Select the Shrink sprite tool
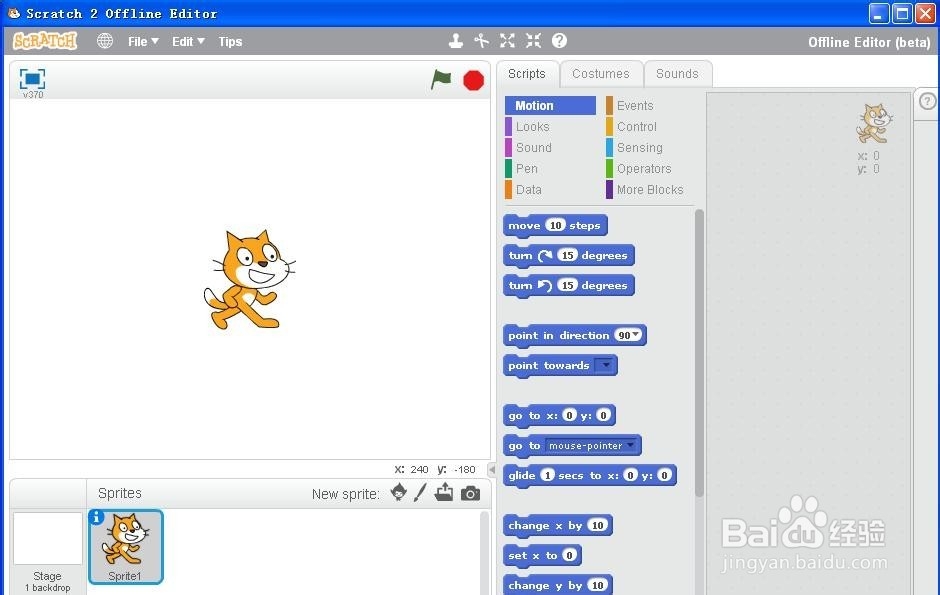The image size is (940, 595). (533, 41)
